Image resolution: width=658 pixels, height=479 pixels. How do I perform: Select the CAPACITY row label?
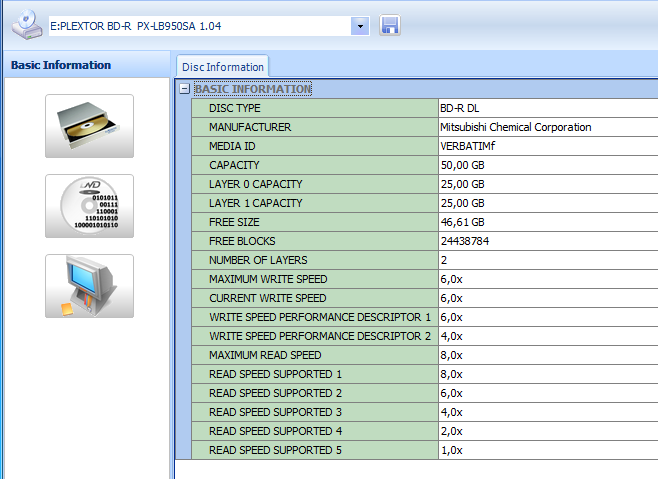coord(234,165)
